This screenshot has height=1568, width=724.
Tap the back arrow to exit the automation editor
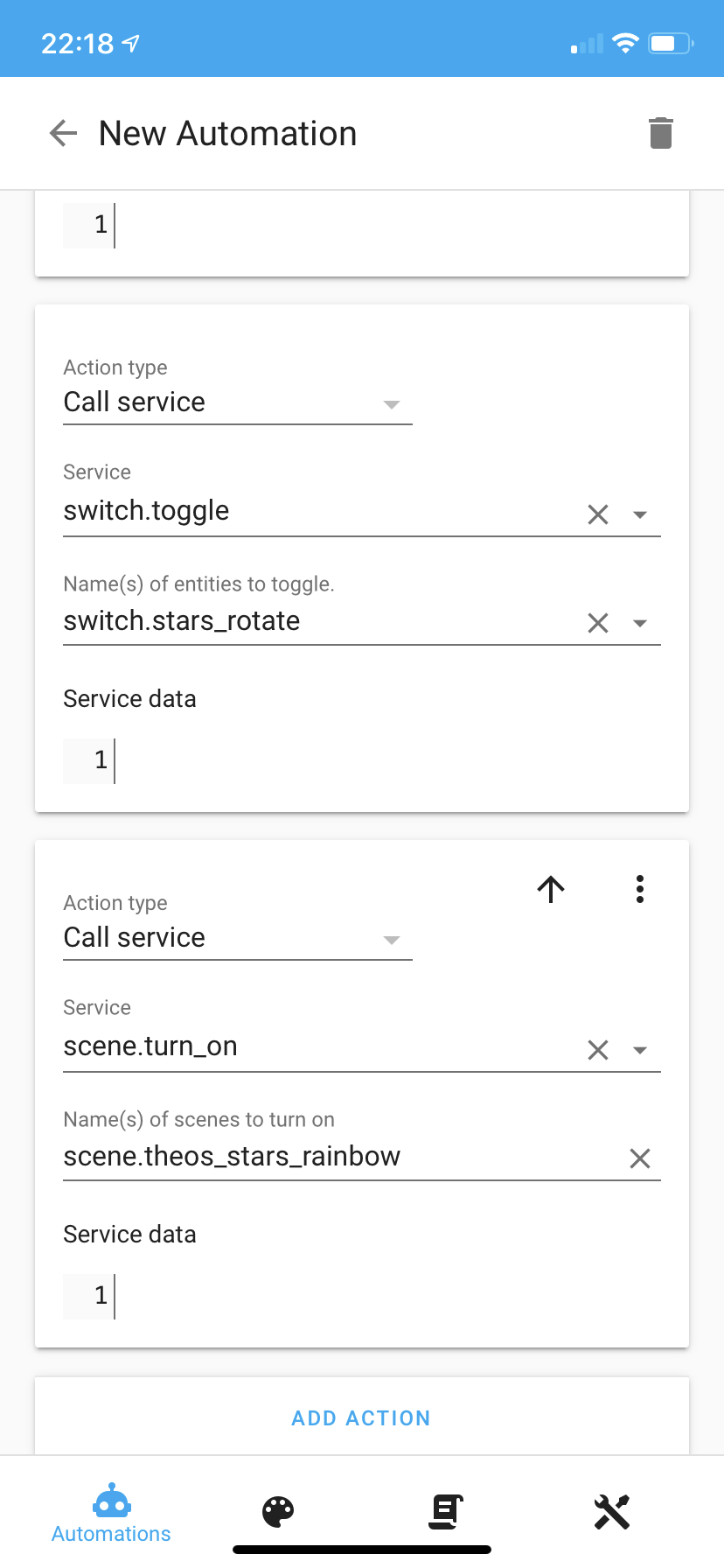point(61,133)
